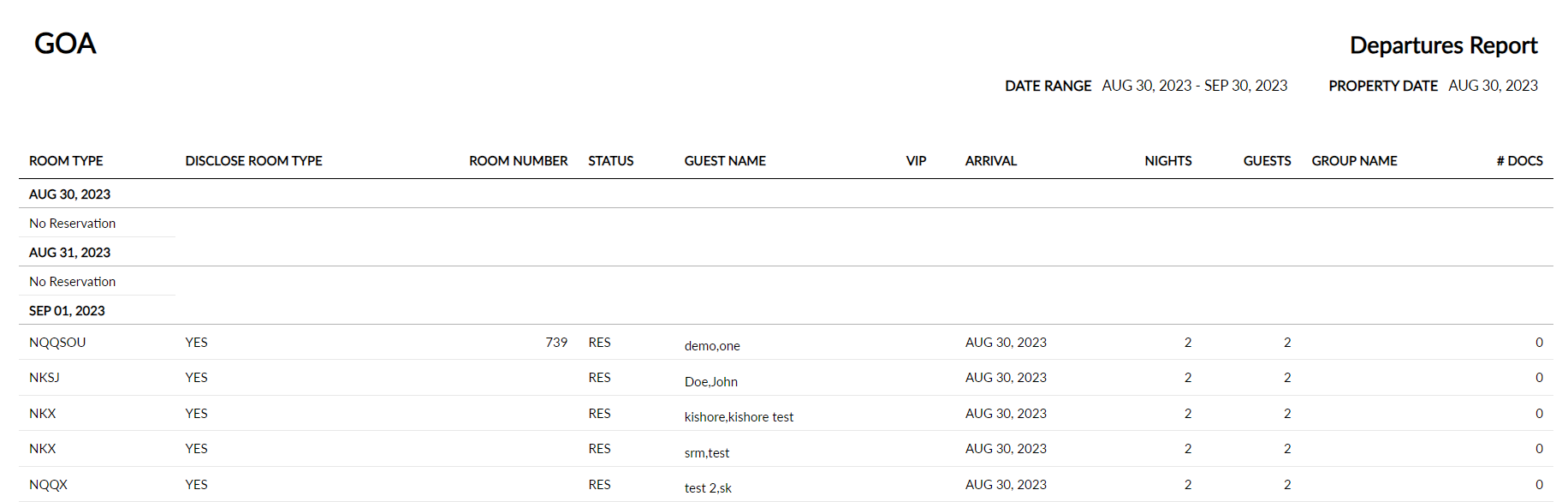Select guest kishore,kishore test

[739, 417]
